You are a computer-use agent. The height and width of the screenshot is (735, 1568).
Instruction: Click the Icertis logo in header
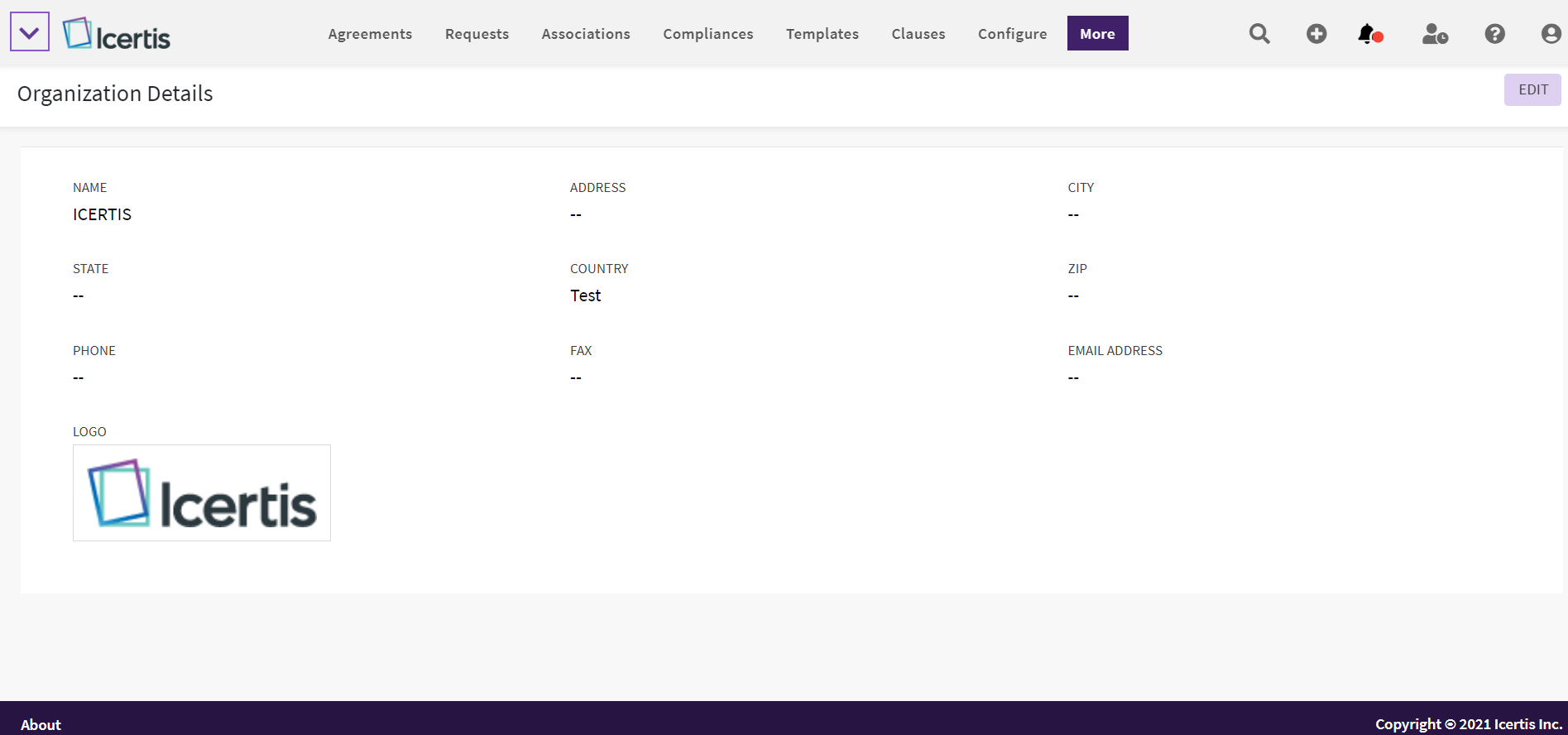117,34
